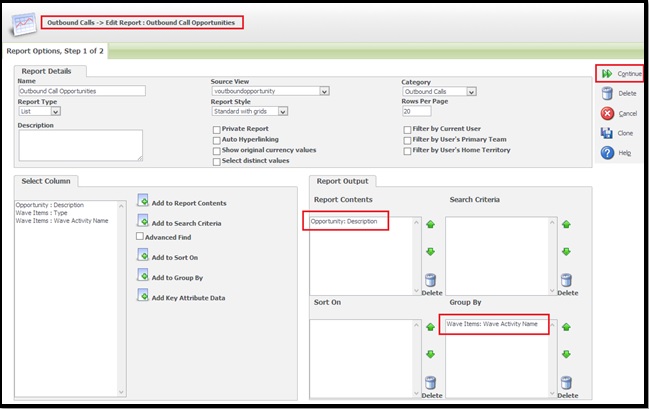Move Report Contents item down with green arrow
This screenshot has height=409, width=649.
click(430, 252)
